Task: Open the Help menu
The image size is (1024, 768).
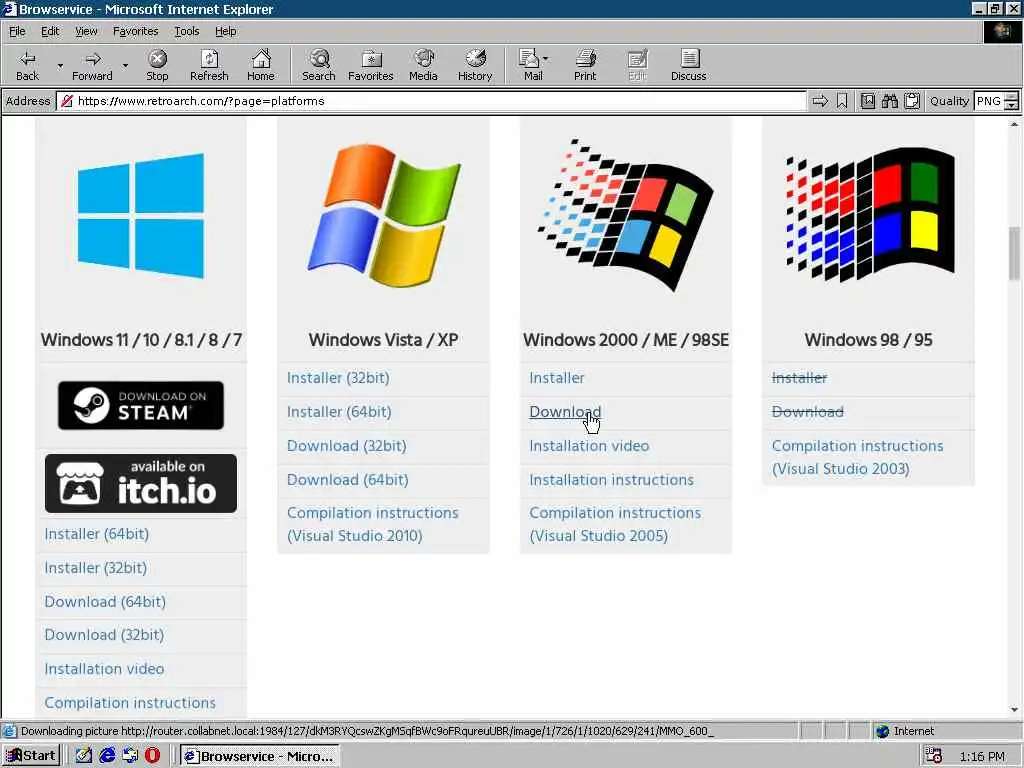Action: point(225,31)
